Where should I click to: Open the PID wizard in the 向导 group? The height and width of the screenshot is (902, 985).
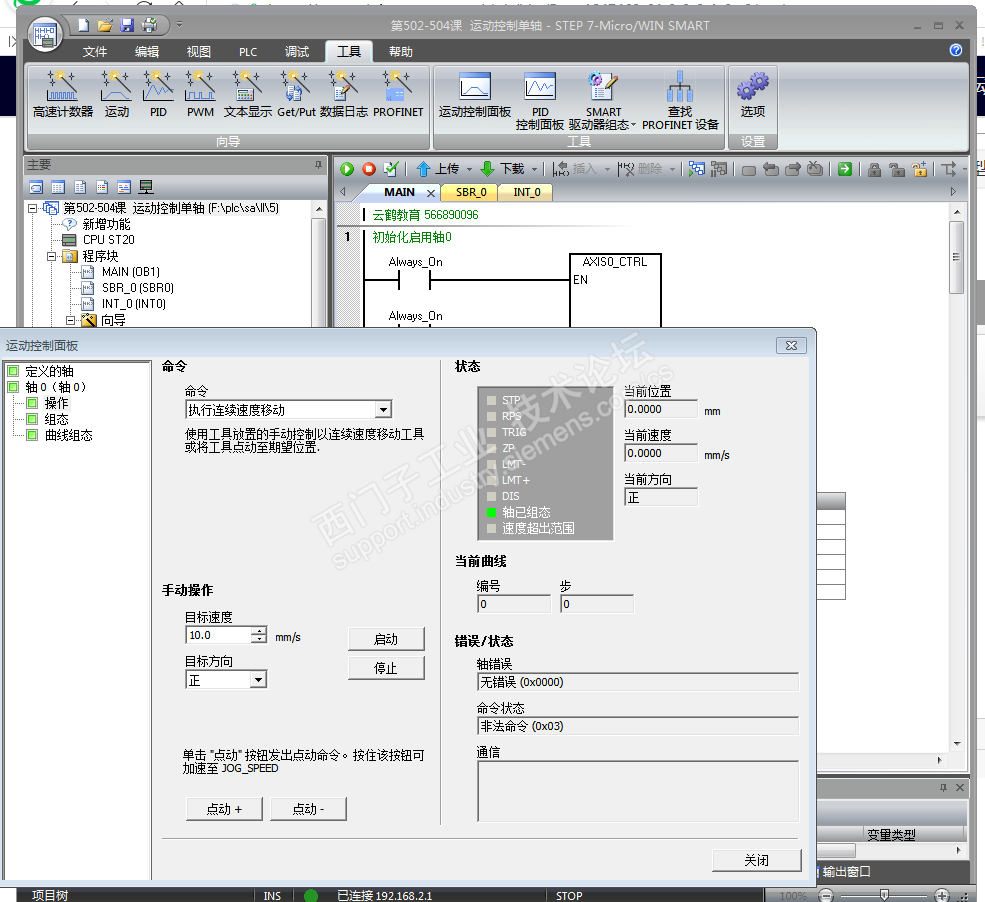pyautogui.click(x=158, y=94)
